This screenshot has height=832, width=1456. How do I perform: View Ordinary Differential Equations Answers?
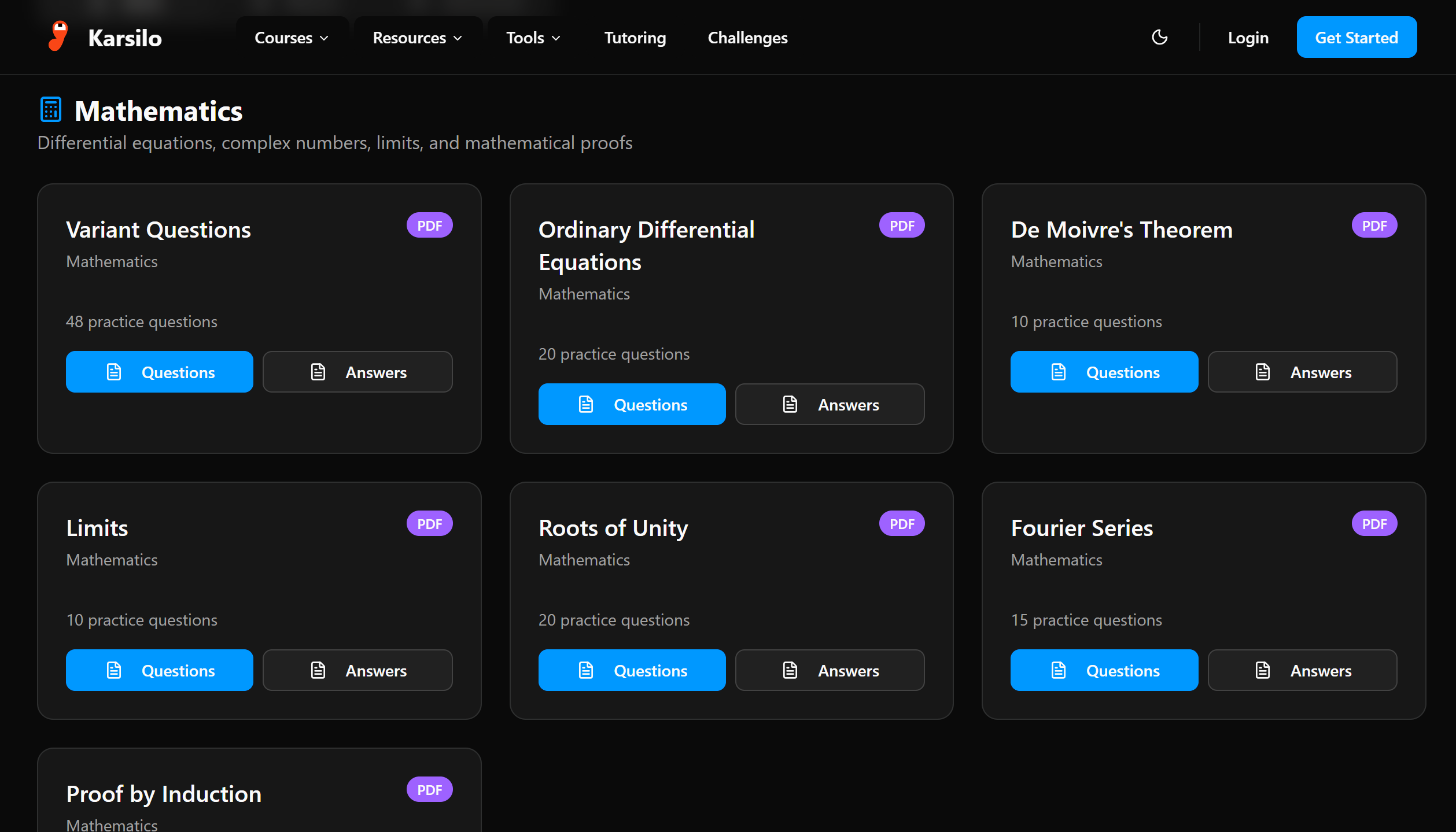[830, 404]
